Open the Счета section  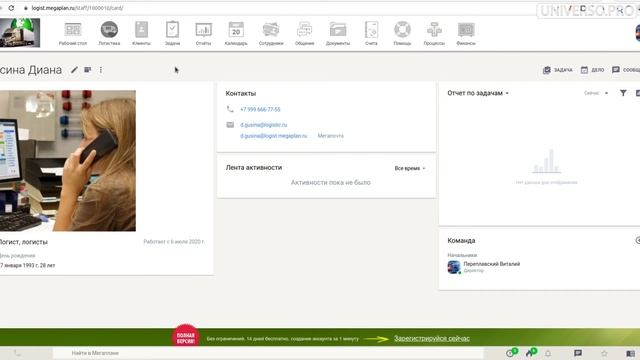point(371,33)
